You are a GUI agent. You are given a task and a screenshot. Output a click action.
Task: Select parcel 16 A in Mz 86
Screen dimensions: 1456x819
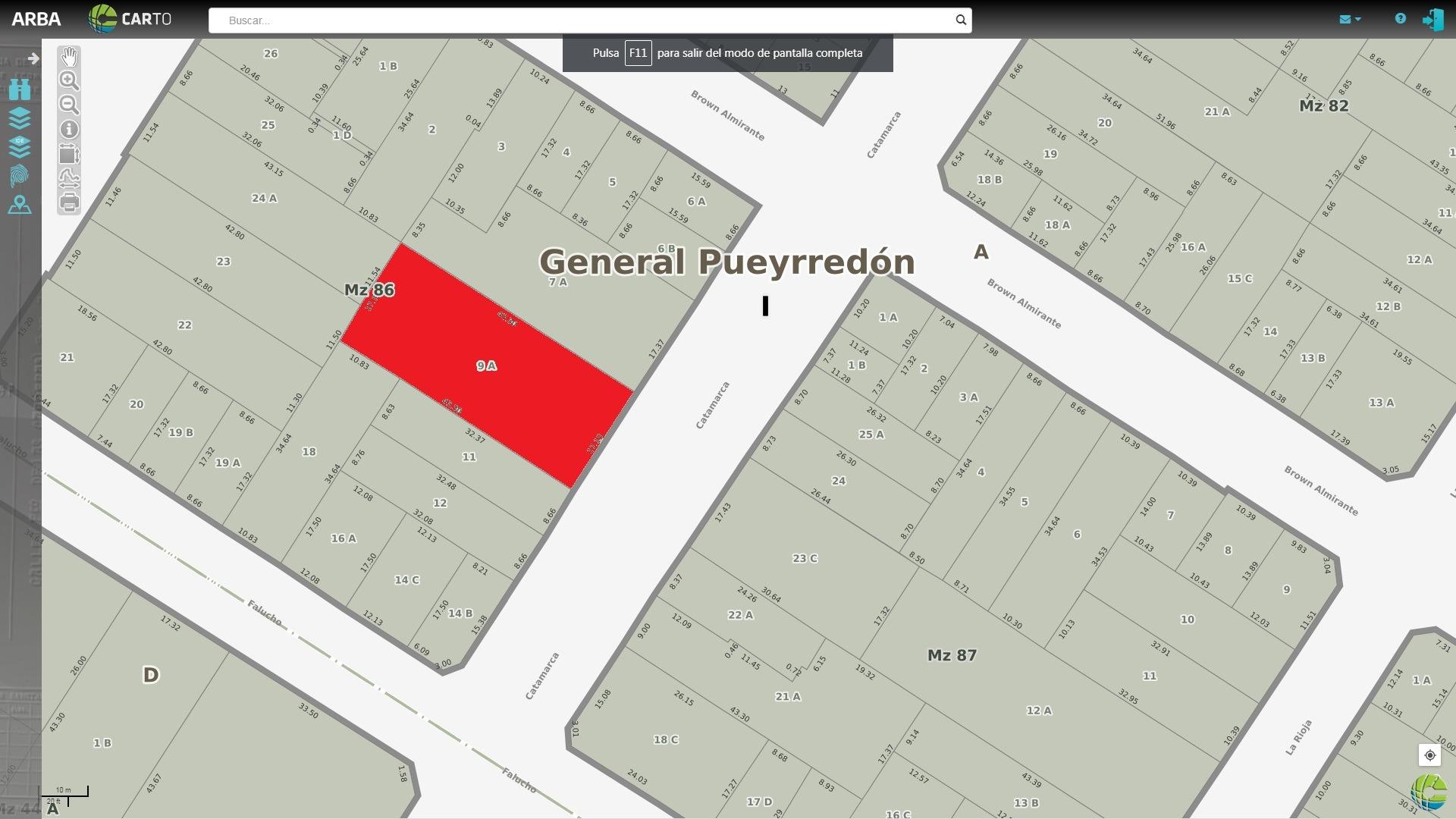pos(344,538)
